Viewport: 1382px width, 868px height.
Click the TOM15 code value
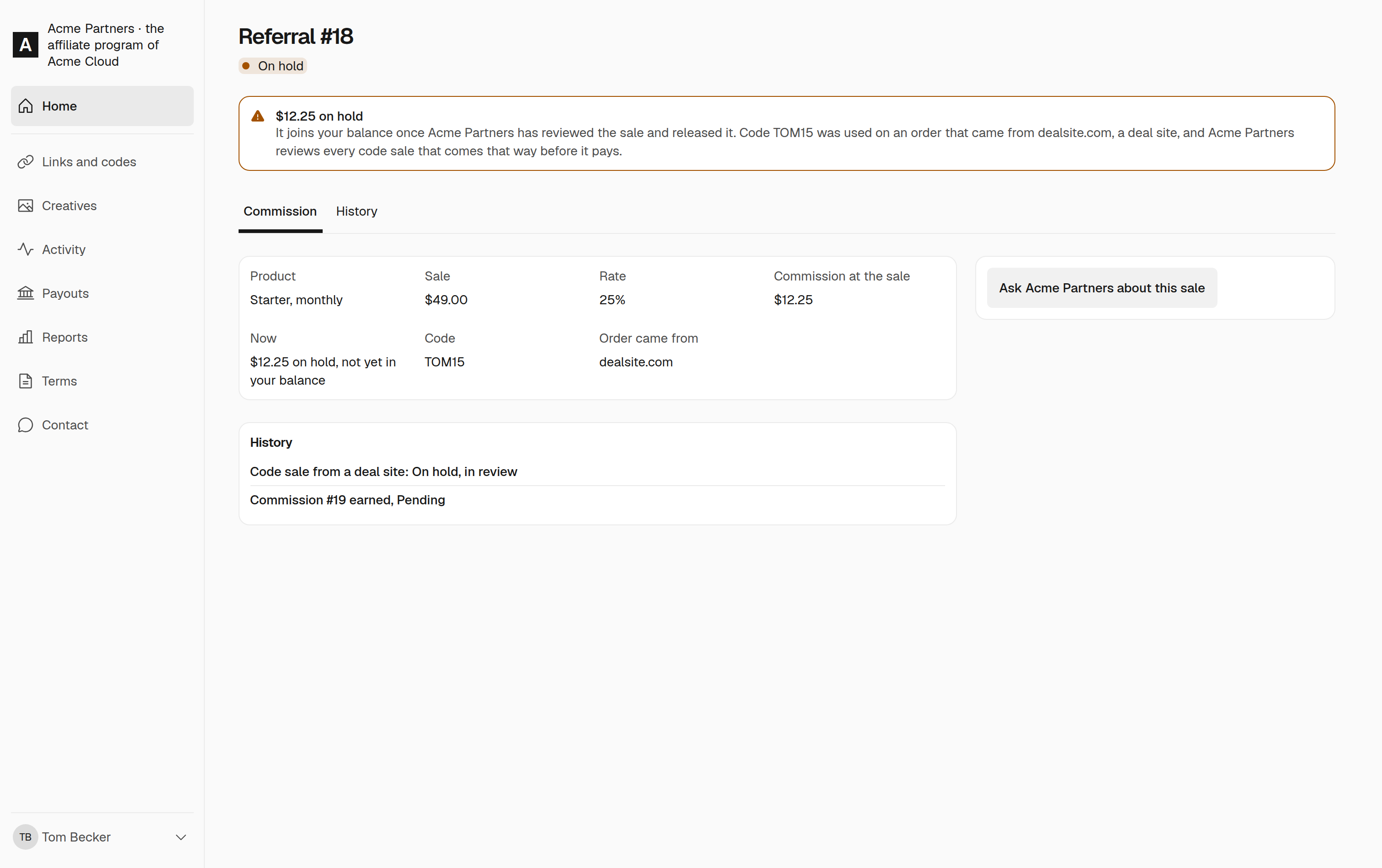444,362
